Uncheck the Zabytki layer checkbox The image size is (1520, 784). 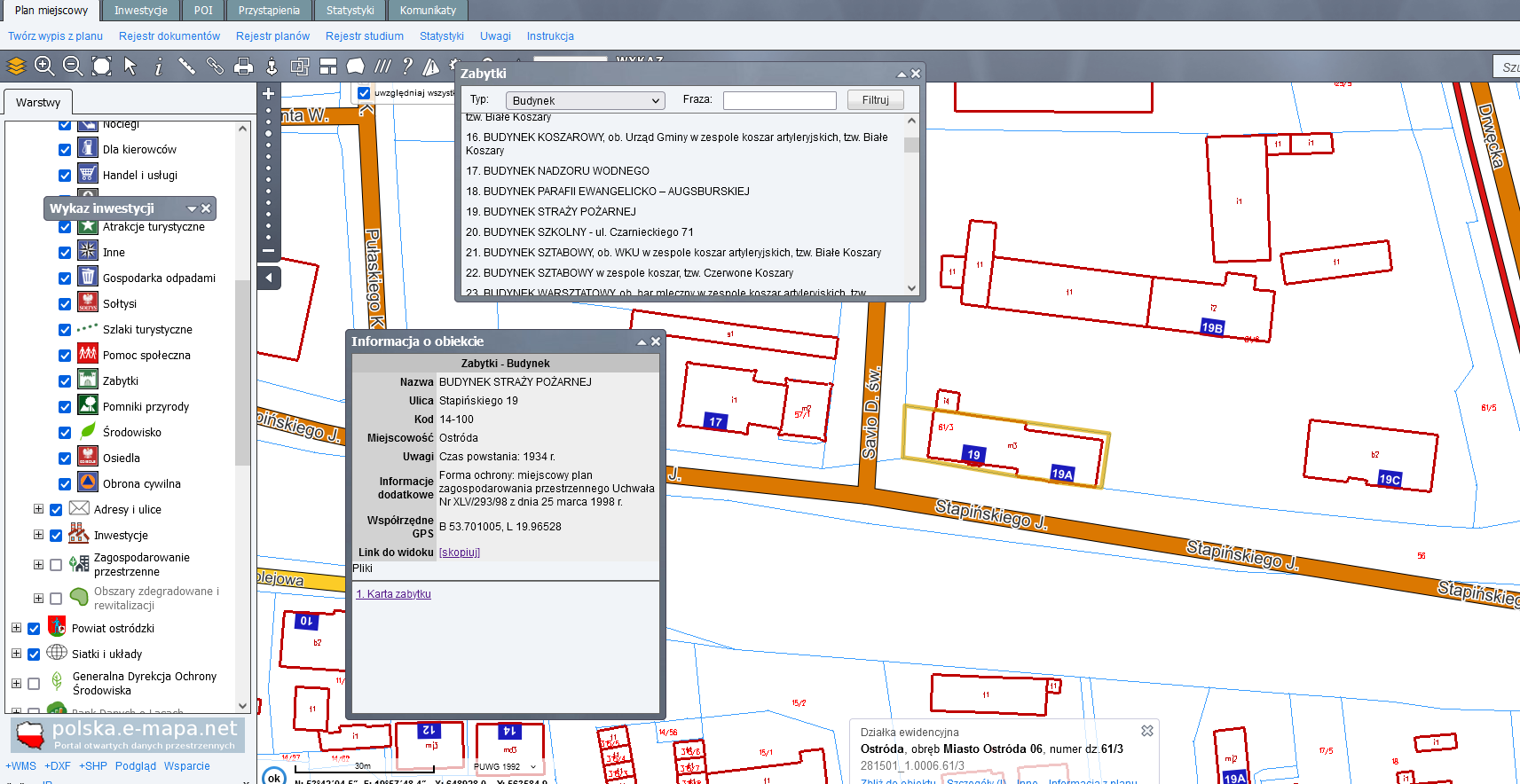65,381
